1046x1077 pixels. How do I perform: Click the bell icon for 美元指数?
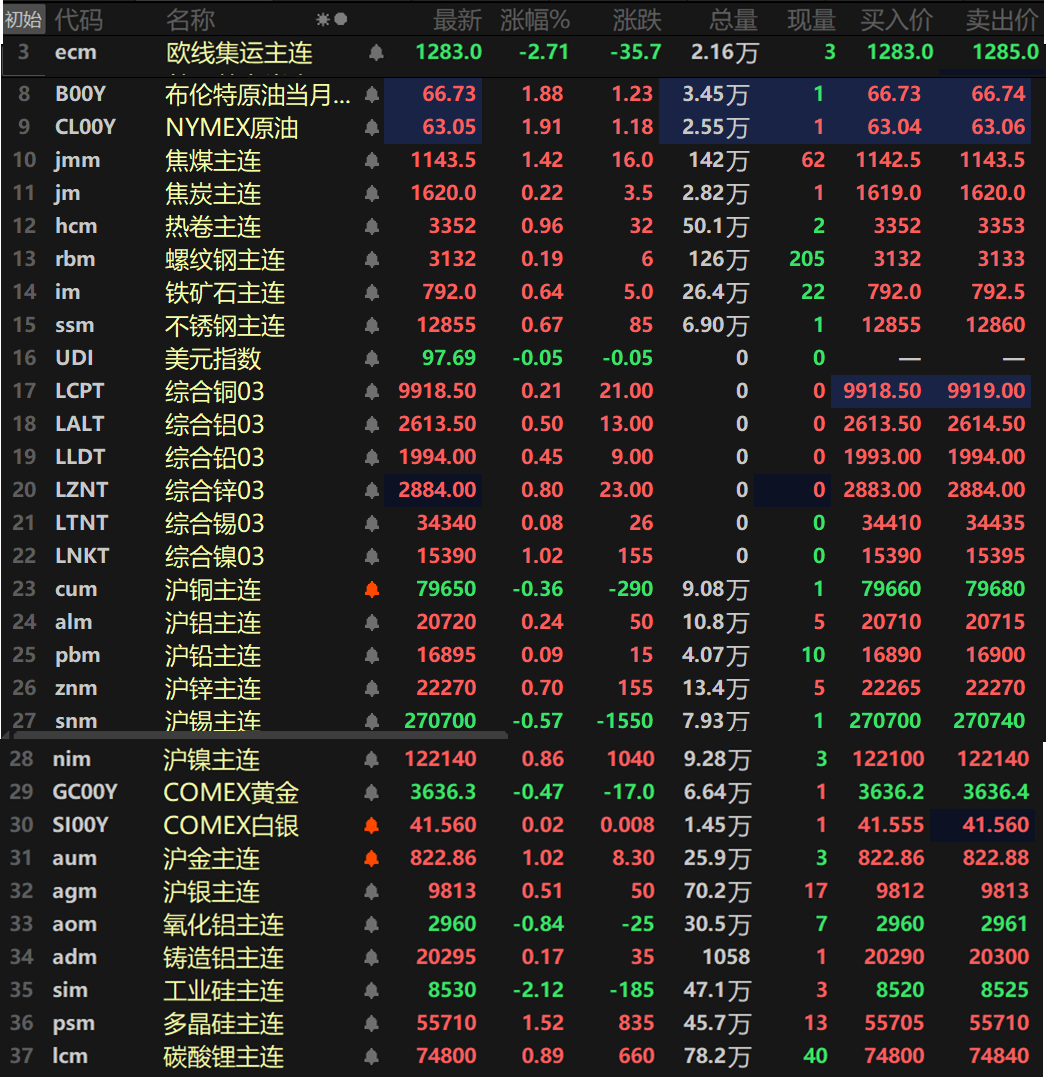372,359
